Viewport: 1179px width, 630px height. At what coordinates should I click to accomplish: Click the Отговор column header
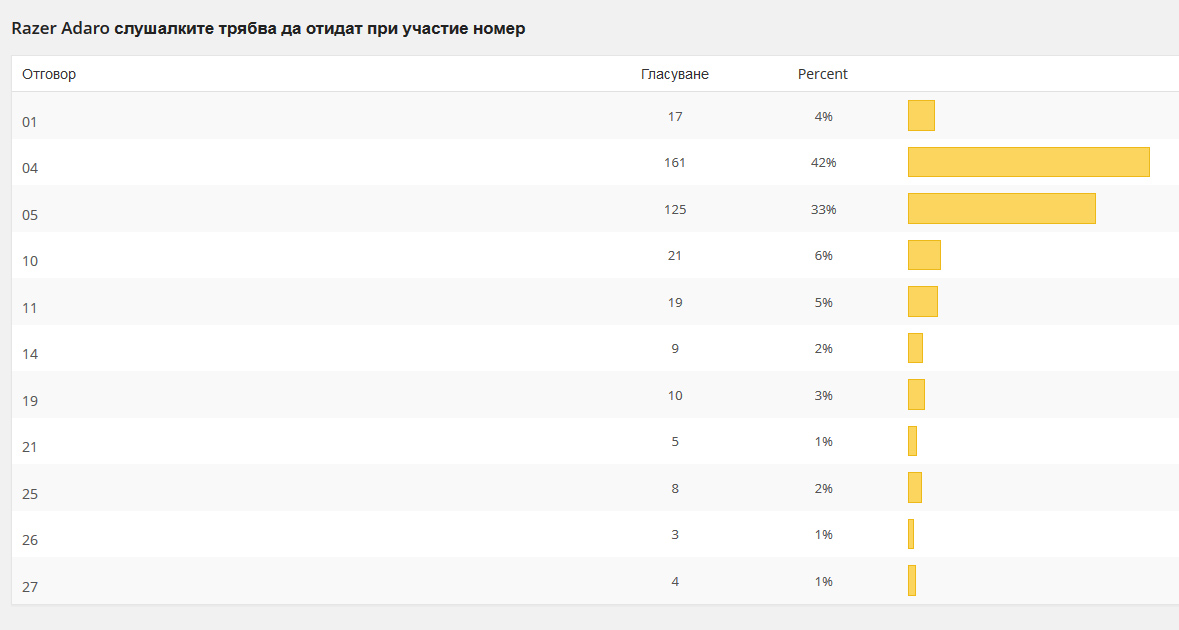(x=49, y=74)
